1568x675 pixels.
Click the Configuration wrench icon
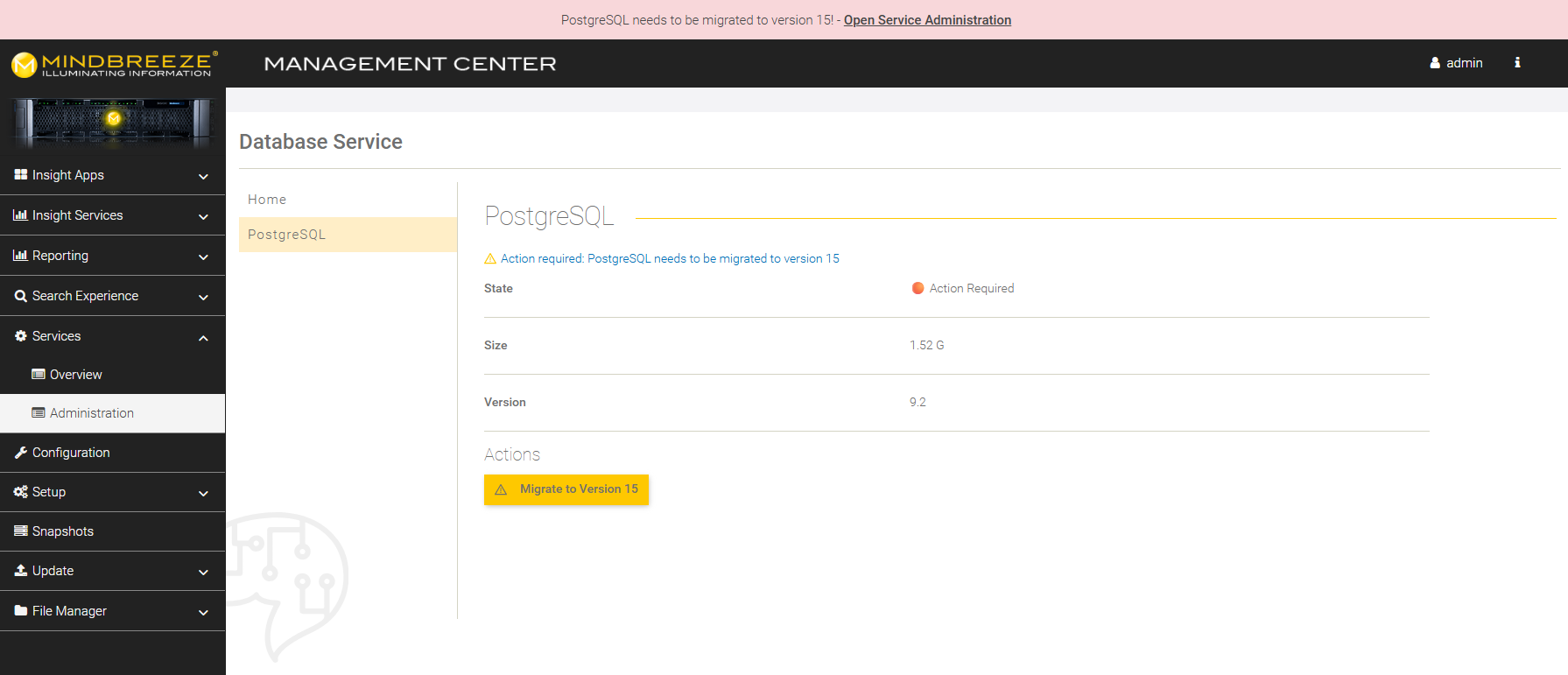coord(21,453)
